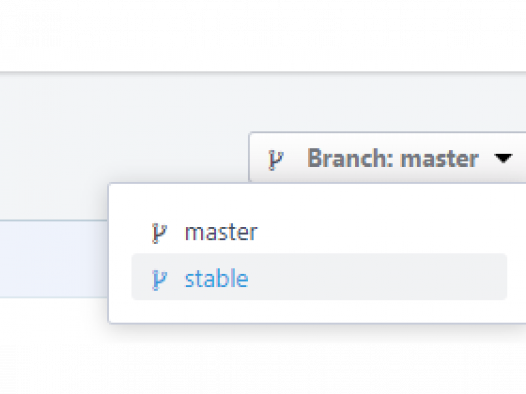Screen dimensions: 526x394
Task: Select the master branch from the list
Action: pos(319,232)
